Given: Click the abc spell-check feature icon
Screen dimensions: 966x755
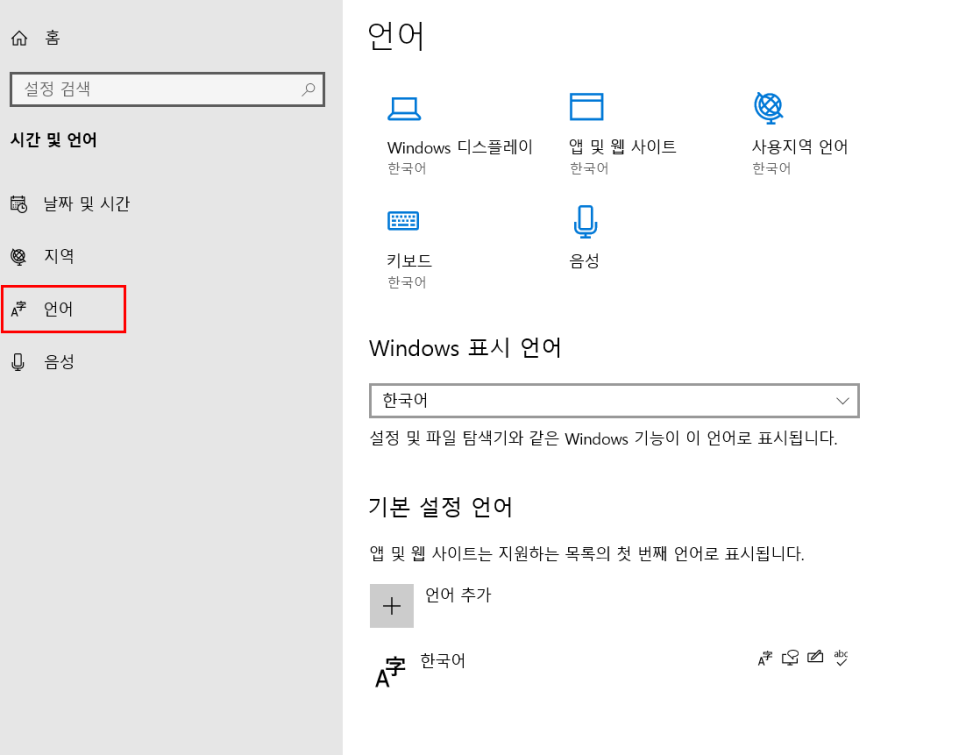Looking at the screenshot, I should click(x=841, y=658).
